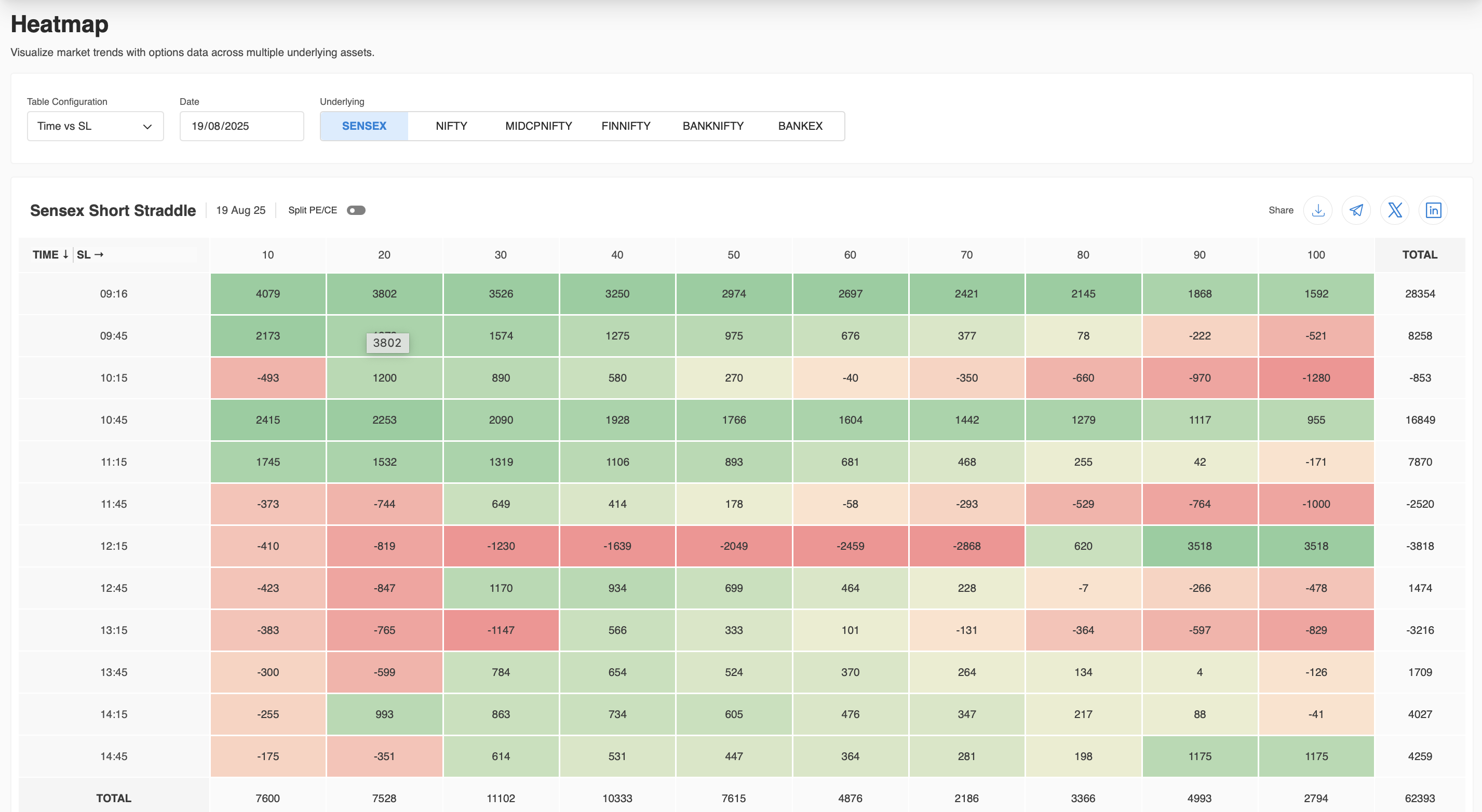This screenshot has height=812, width=1482.
Task: Click the 4079 cell at 09:16
Action: point(267,294)
